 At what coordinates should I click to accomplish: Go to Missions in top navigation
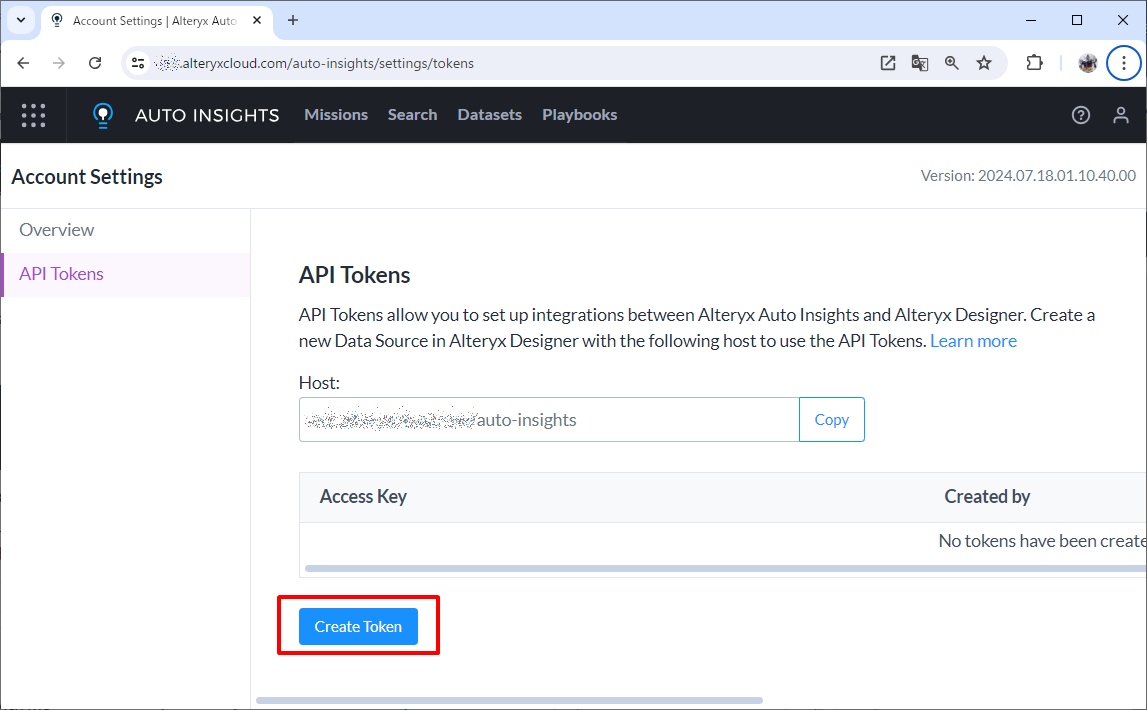pos(336,115)
